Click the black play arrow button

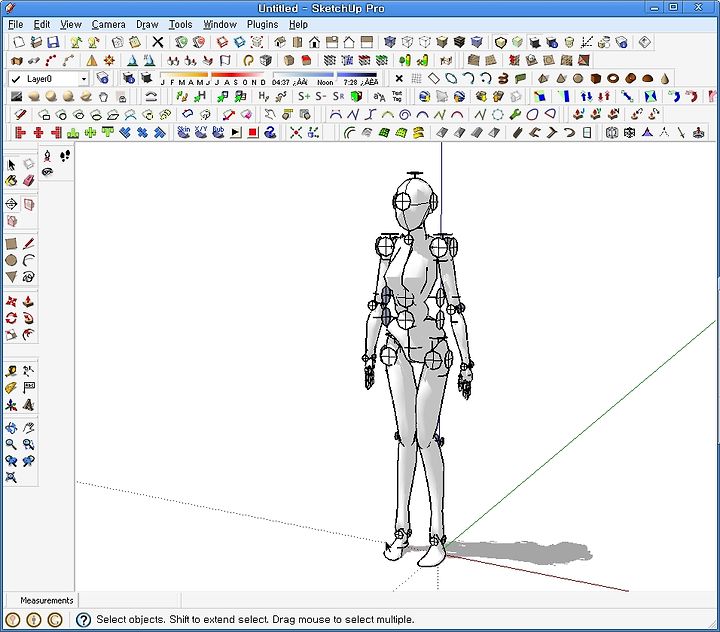tap(236, 133)
